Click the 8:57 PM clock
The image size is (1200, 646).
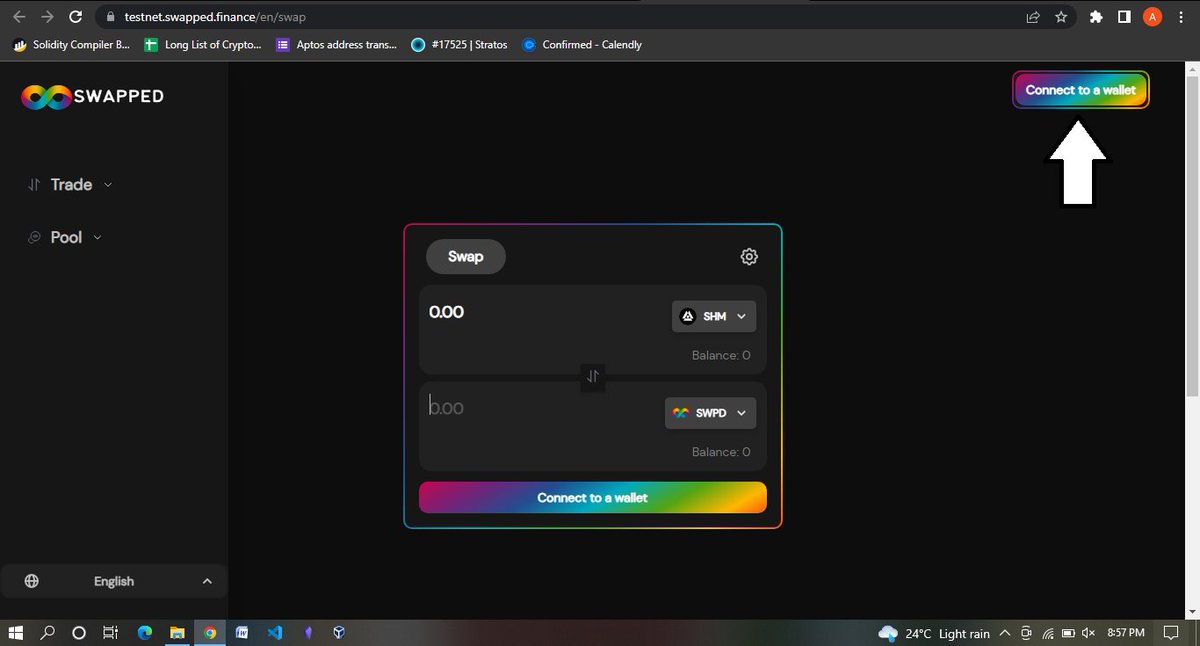(1126, 634)
